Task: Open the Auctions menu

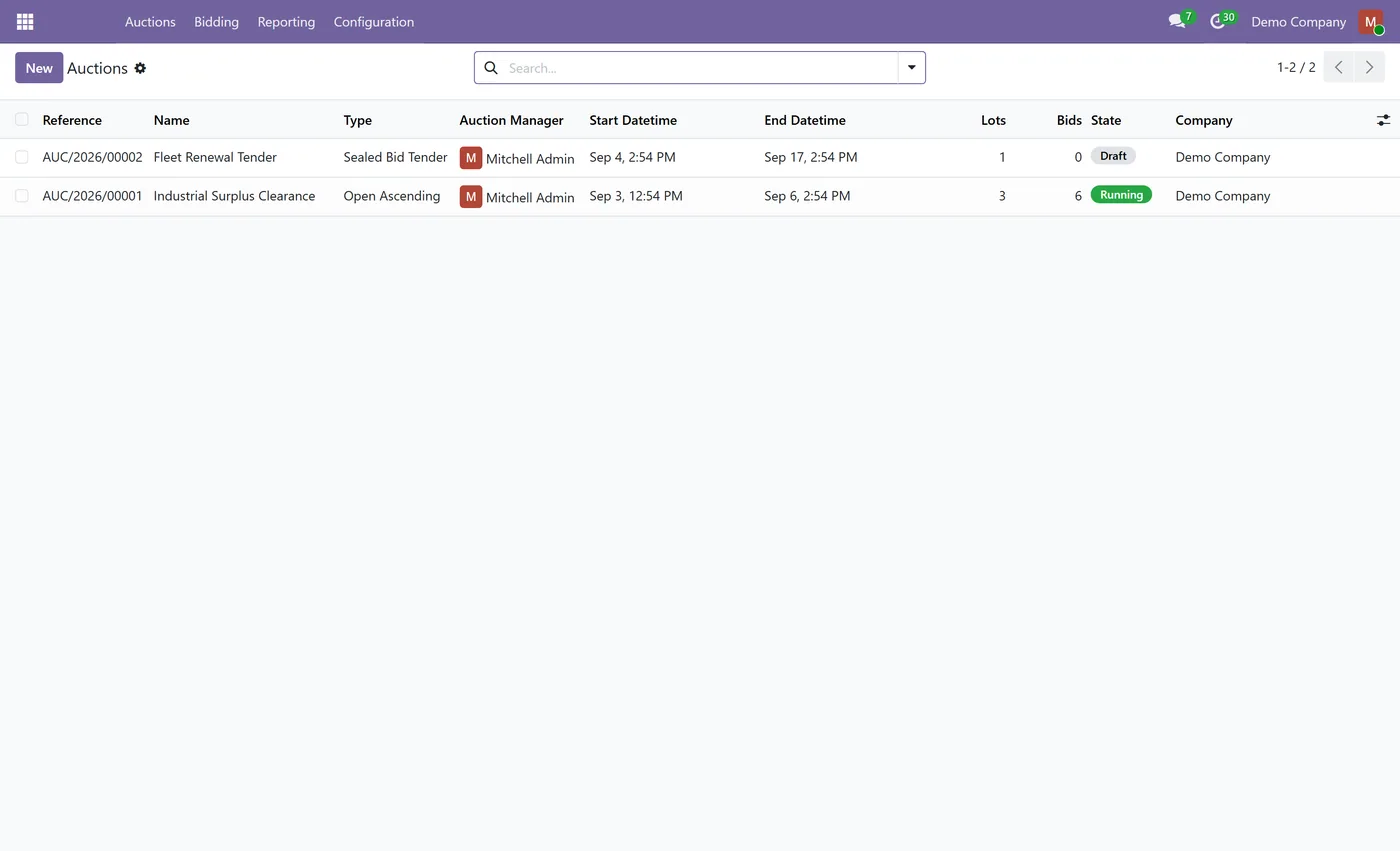Action: 150,21
